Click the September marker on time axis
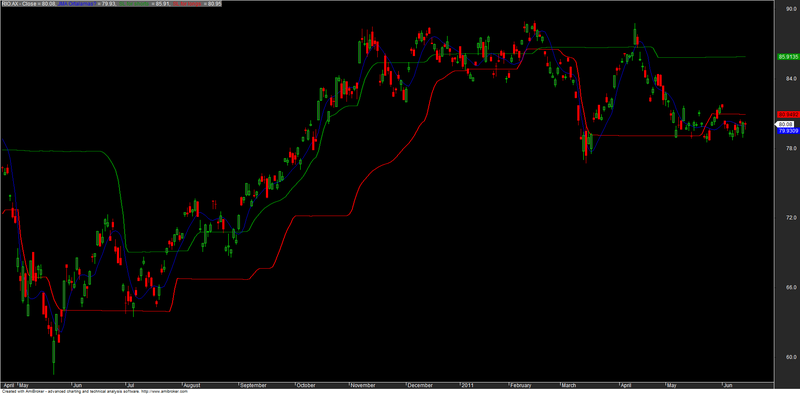The image size is (800, 394). coord(253,385)
